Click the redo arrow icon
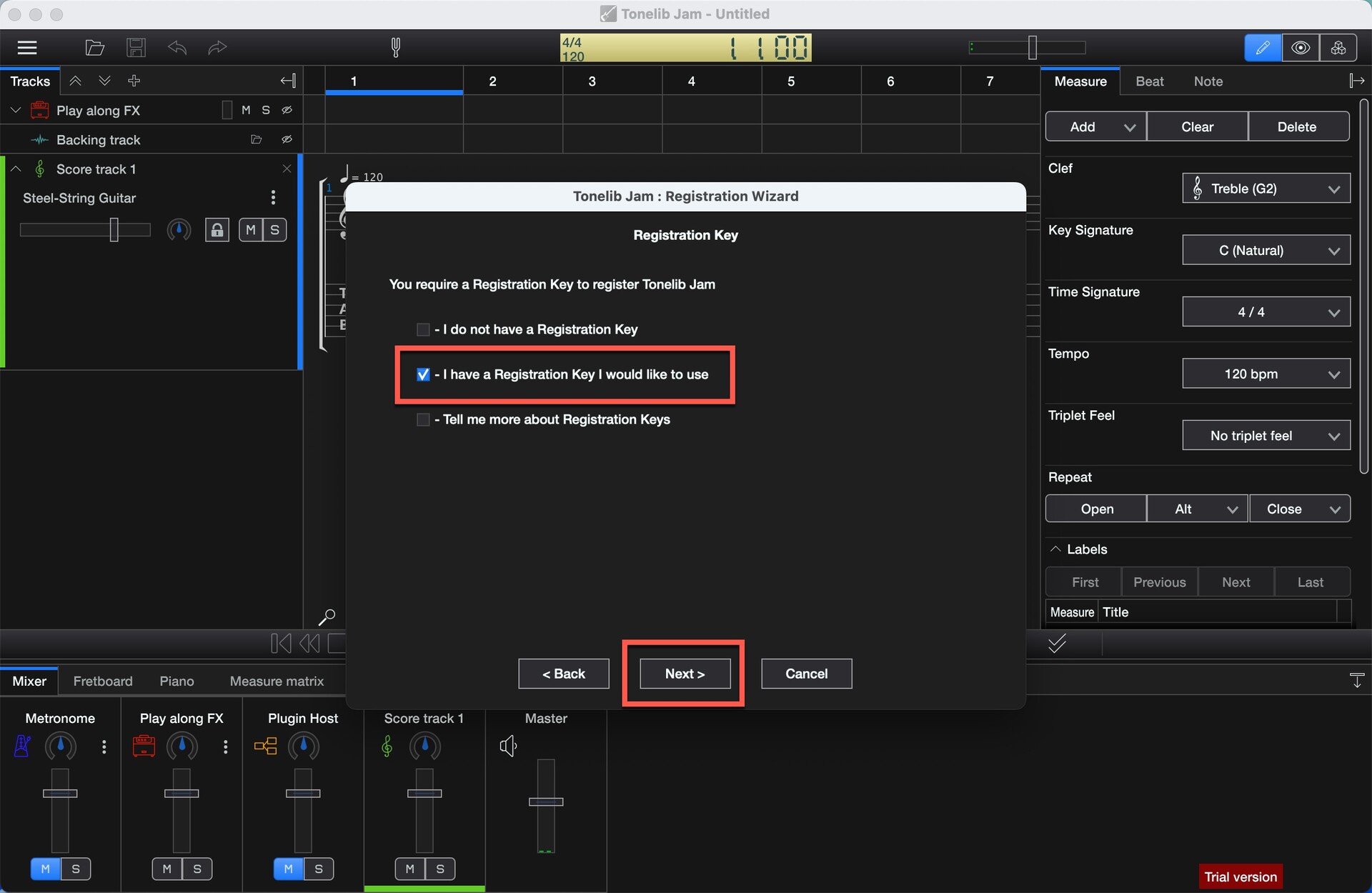Screen dimensions: 1372x893 click(217, 48)
